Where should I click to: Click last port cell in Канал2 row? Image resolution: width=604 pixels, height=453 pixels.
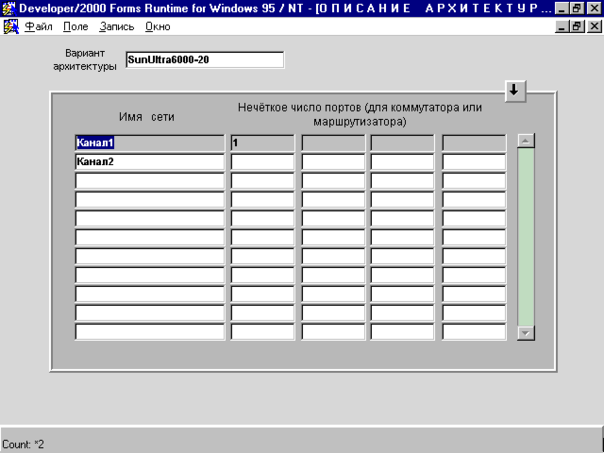pyautogui.click(x=474, y=162)
